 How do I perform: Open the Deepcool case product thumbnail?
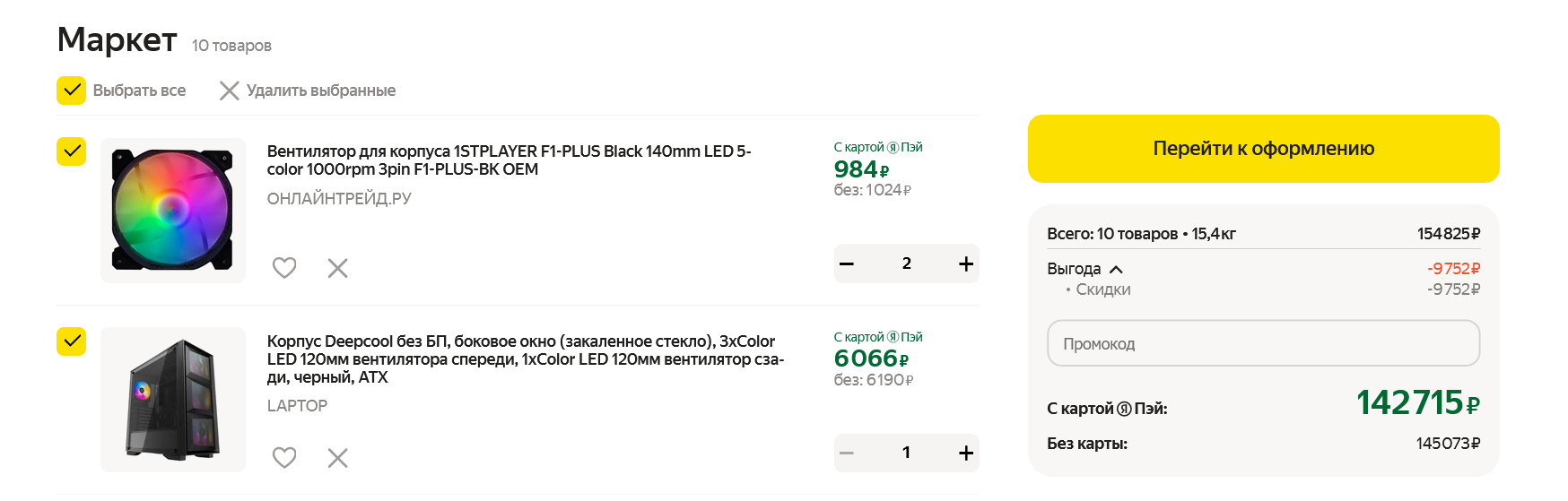coord(172,400)
